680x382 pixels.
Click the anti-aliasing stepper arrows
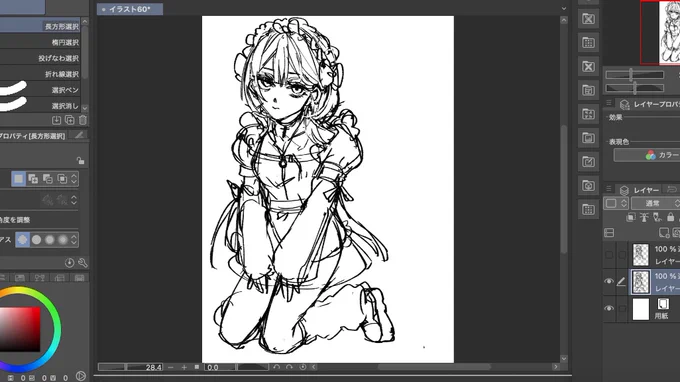point(74,239)
